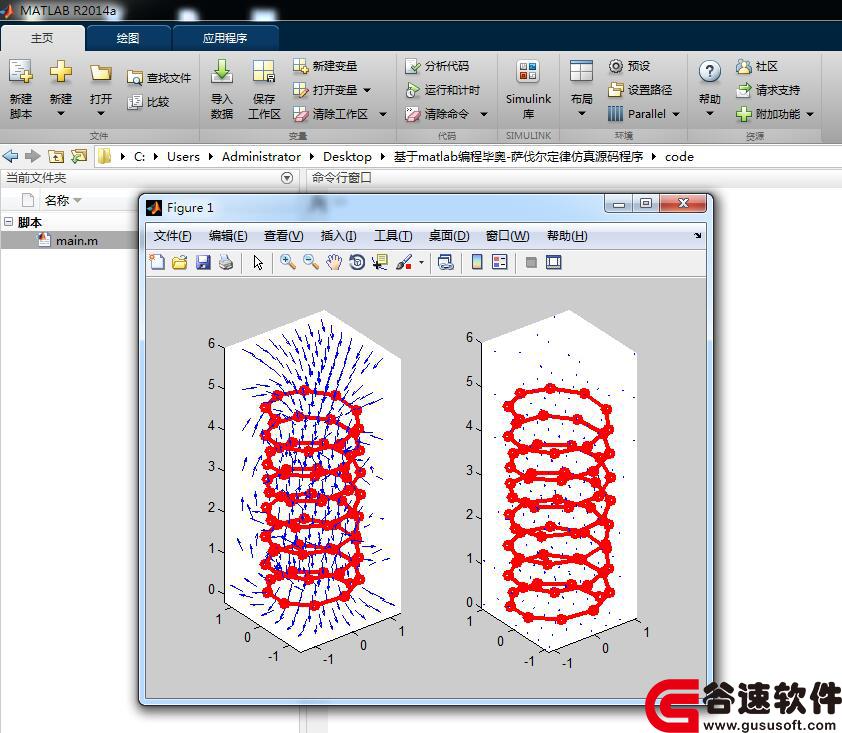Click Analyze Code (分析代码)

coord(437,66)
